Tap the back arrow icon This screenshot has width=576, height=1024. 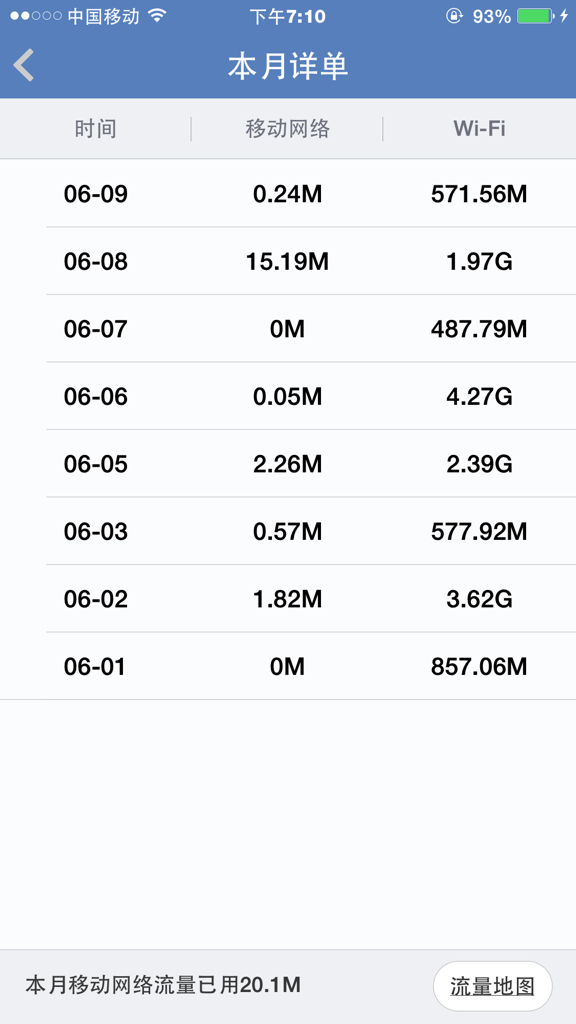[x=24, y=65]
